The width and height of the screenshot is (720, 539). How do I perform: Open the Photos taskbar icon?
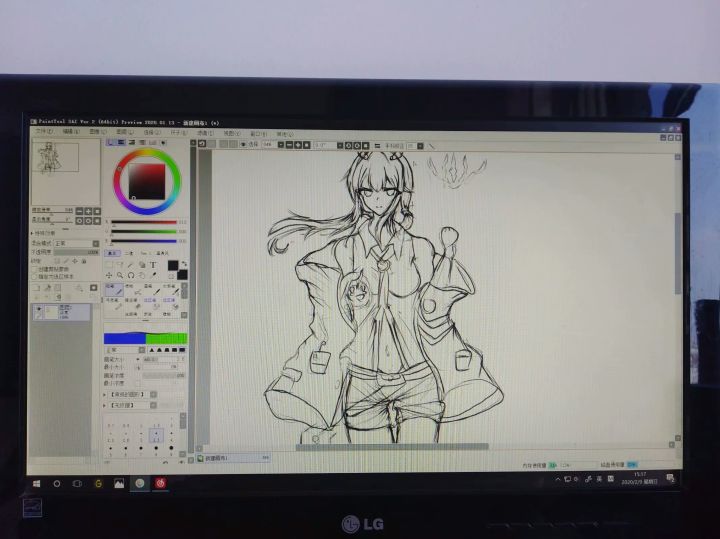coord(119,483)
